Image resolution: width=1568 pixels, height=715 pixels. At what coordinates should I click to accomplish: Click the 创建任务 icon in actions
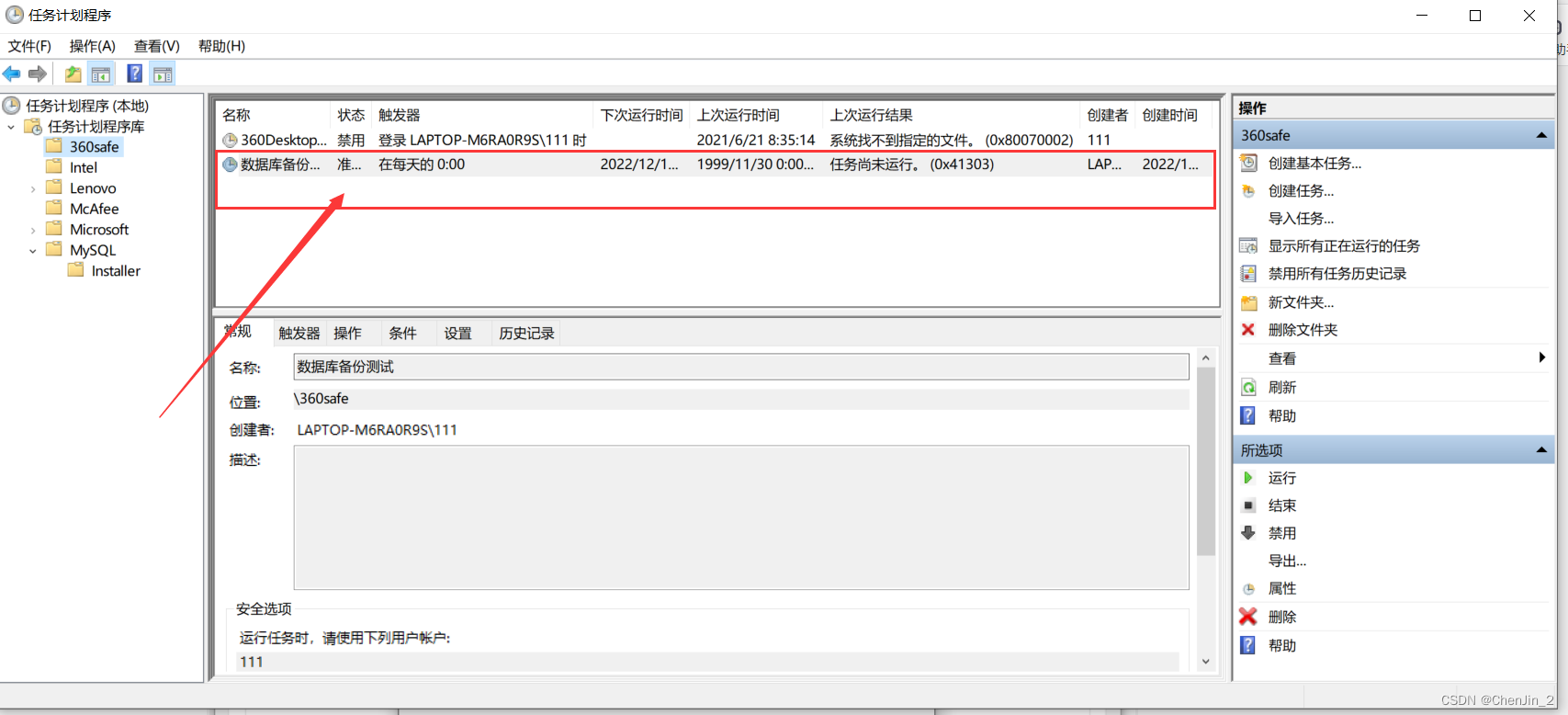tap(1248, 191)
